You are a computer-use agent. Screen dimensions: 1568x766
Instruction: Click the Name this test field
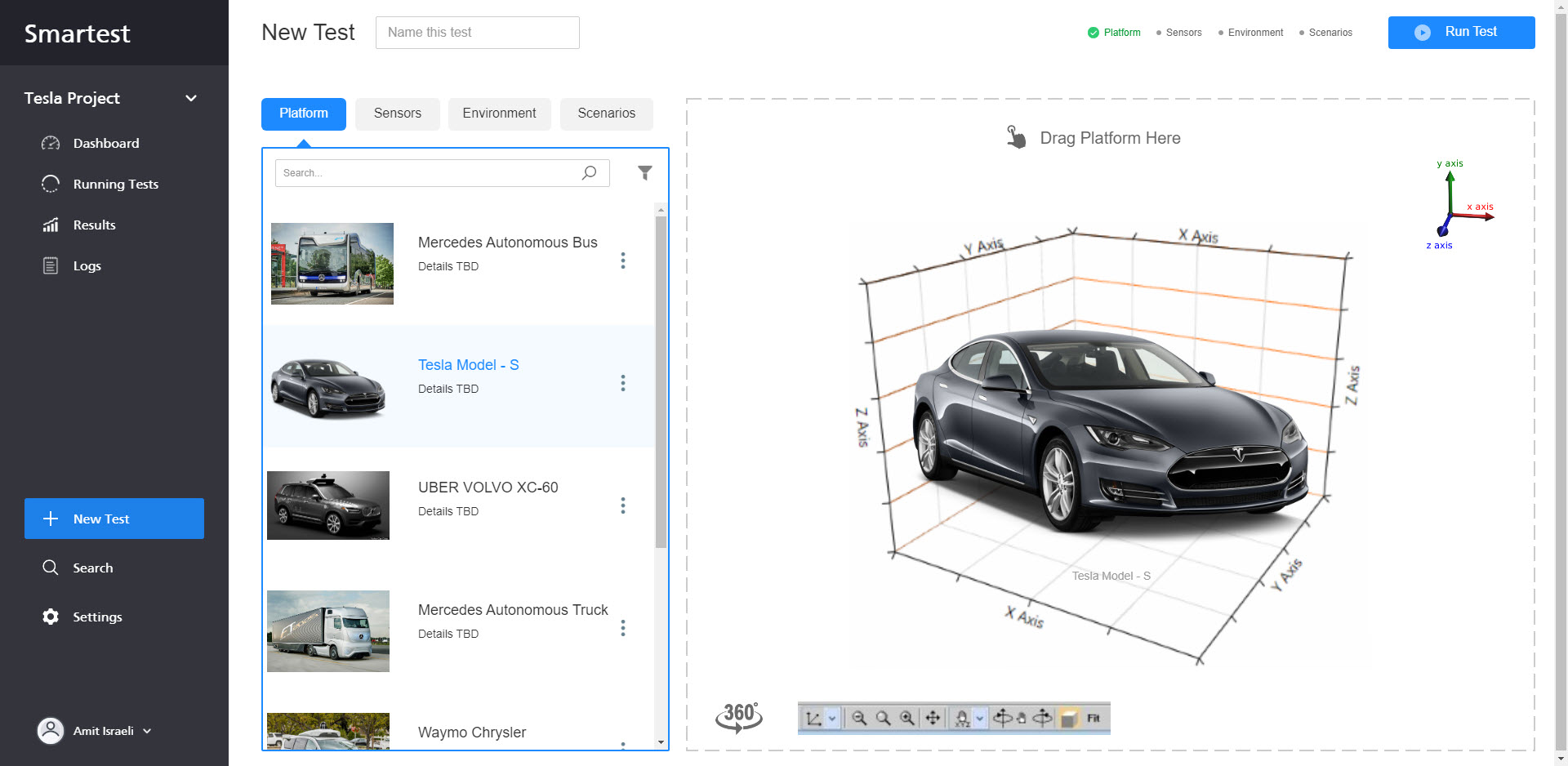[478, 33]
